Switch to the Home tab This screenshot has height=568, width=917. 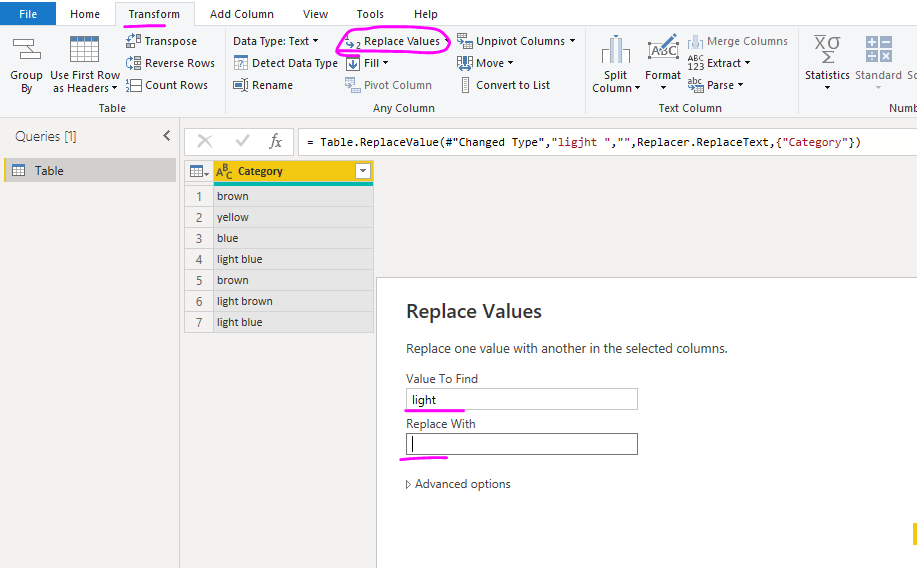[x=85, y=14]
